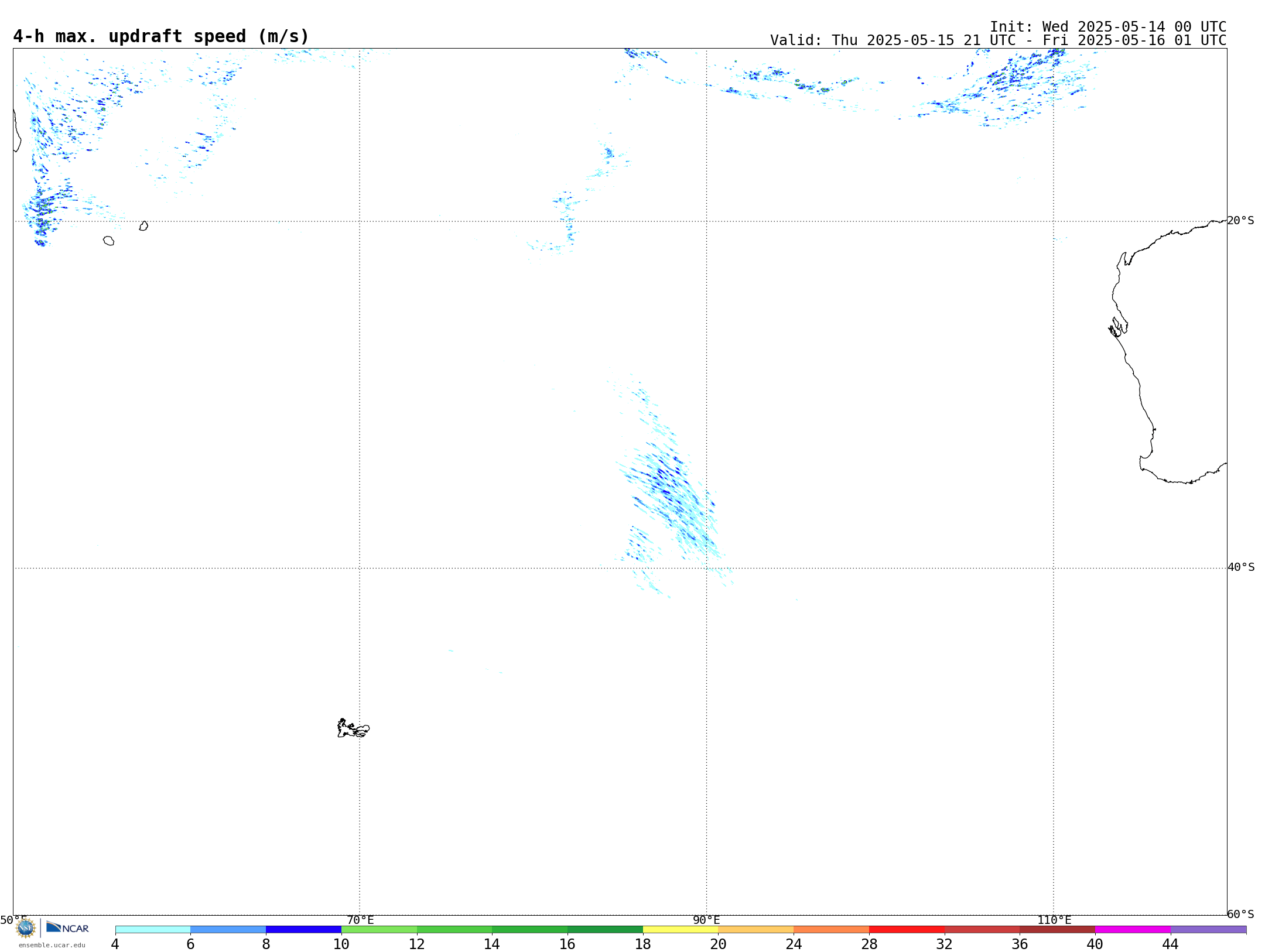Viewport: 1265px width, 952px height.
Task: Click the 70°E longitude label
Action: click(360, 920)
